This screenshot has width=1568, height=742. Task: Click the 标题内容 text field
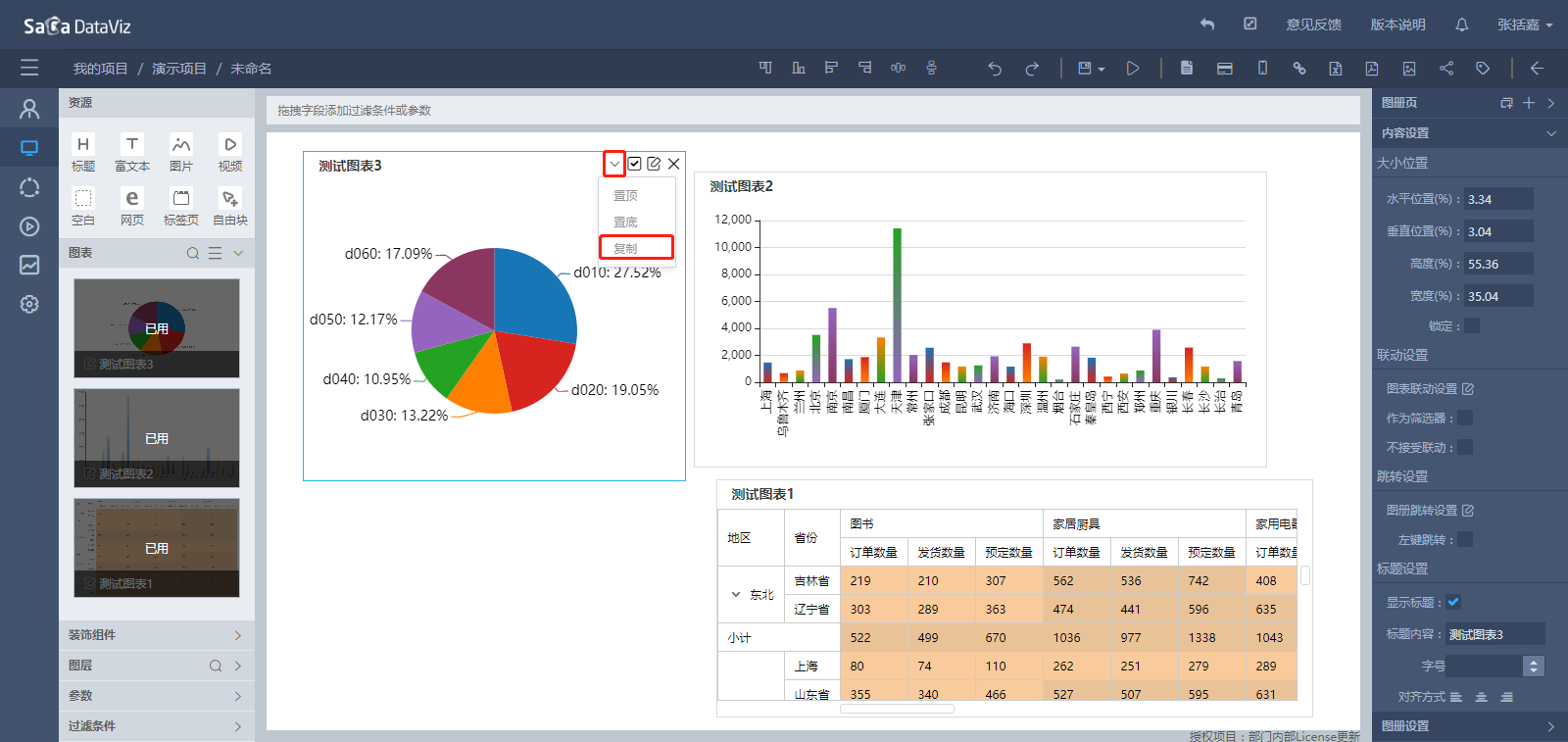click(x=1495, y=634)
